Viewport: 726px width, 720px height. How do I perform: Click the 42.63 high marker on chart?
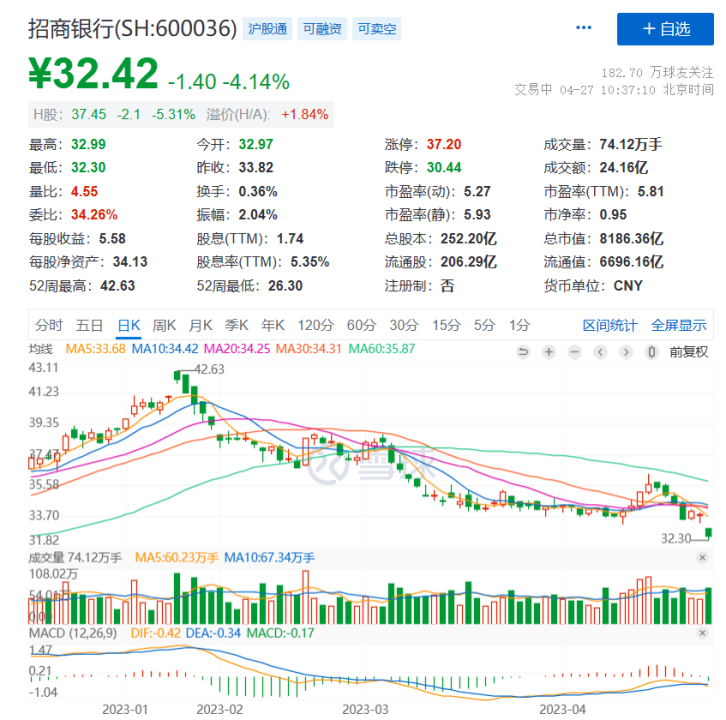[x=209, y=369]
